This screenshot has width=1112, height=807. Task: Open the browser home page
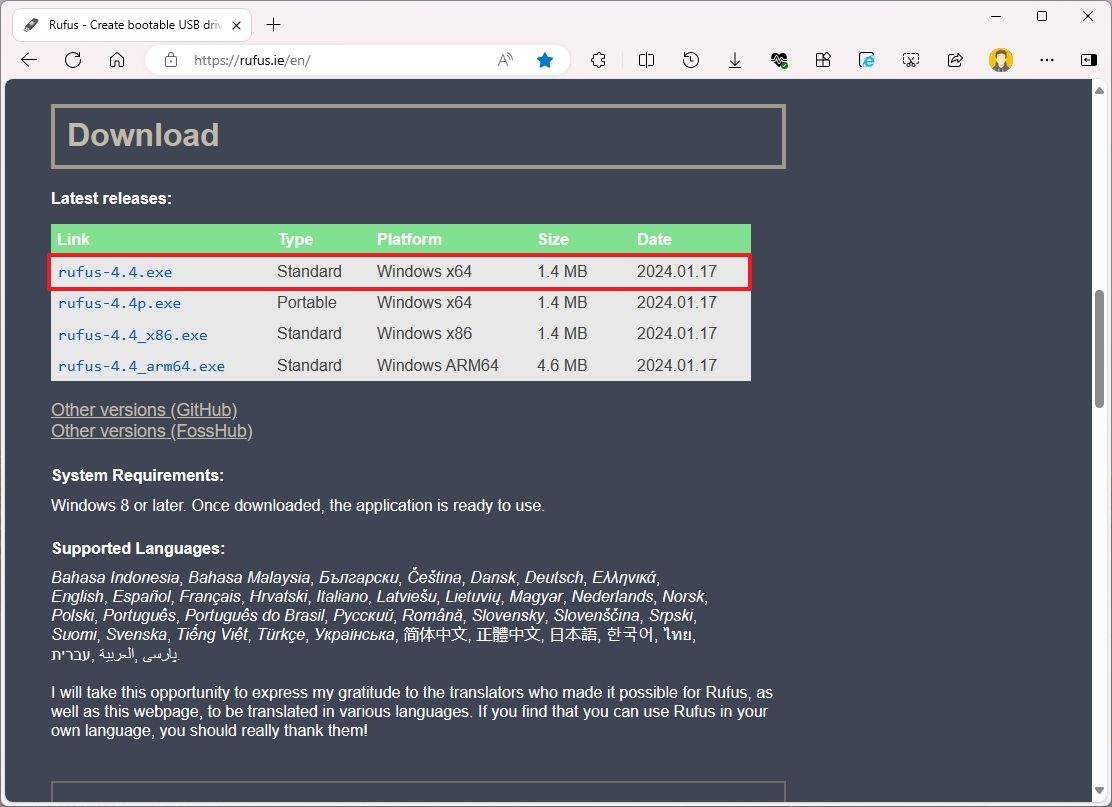(x=117, y=60)
